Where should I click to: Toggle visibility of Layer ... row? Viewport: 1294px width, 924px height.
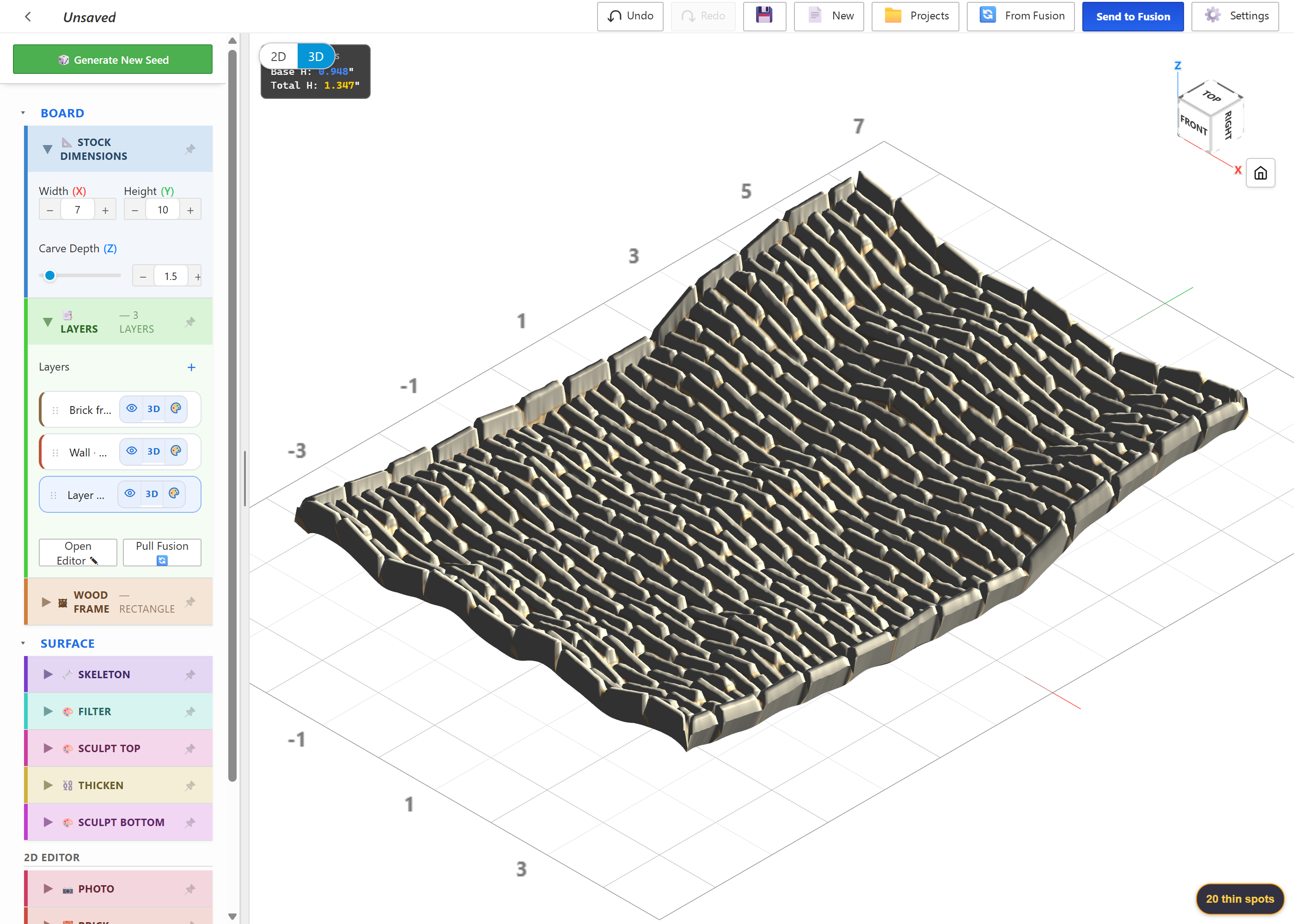coord(130,493)
